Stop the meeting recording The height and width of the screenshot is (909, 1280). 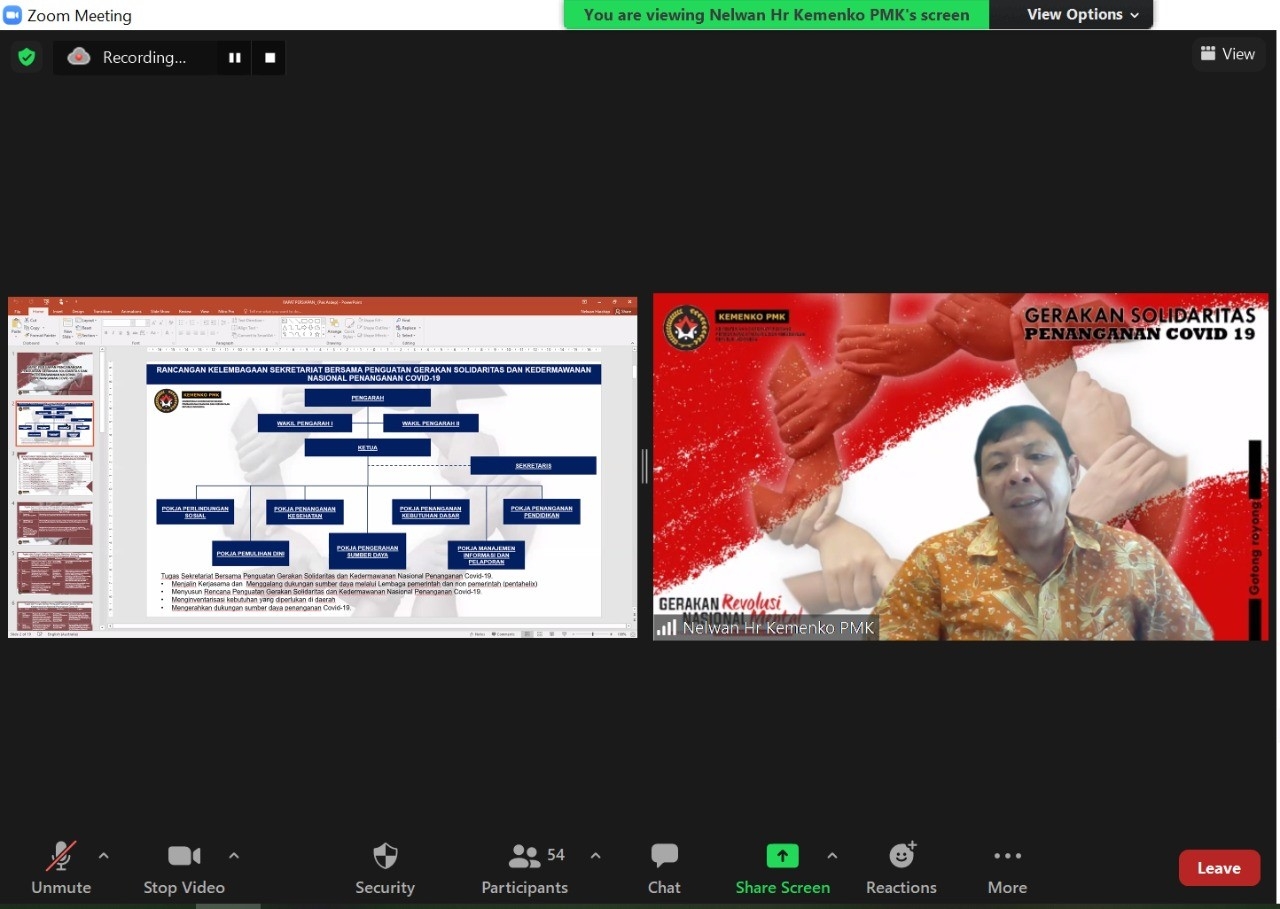point(270,58)
